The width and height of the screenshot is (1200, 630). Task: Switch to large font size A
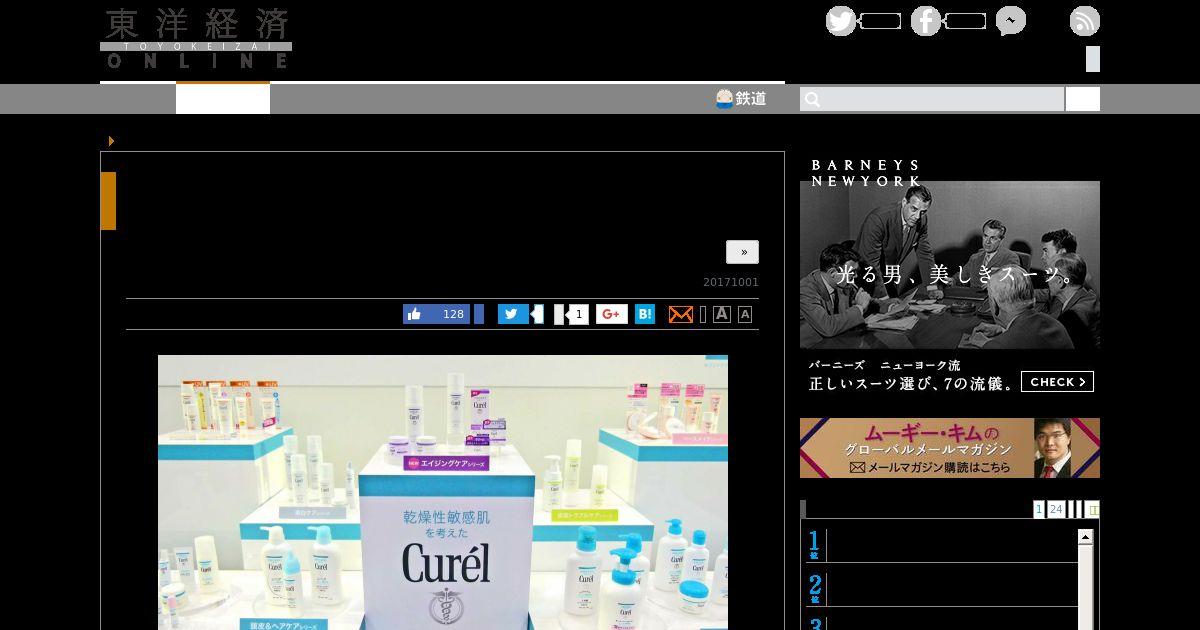[722, 314]
